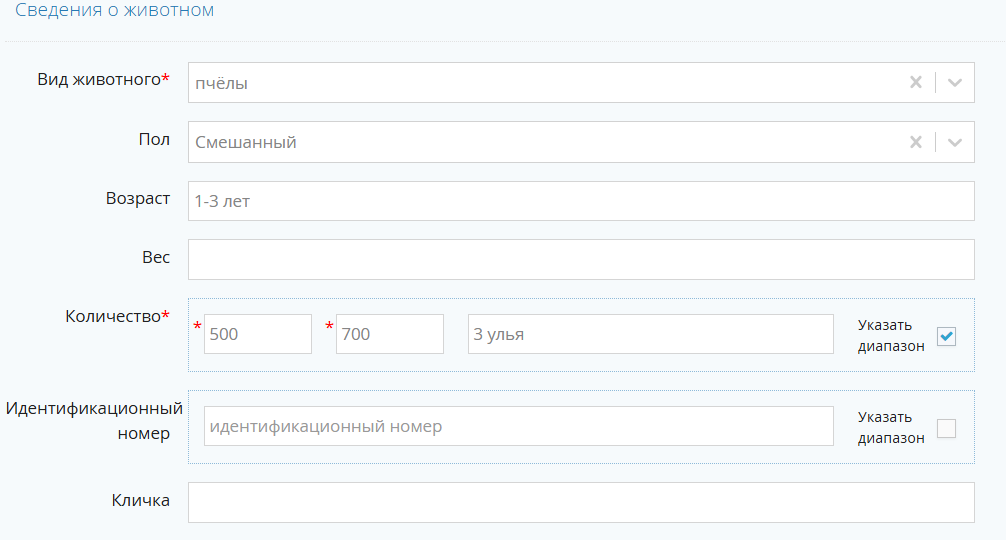Uncheck the range checkbox for Количество
The height and width of the screenshot is (540, 1006).
tap(946, 337)
